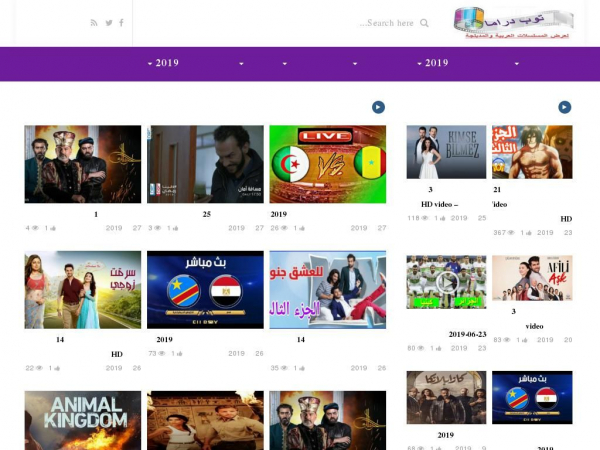Click the play circle icon above right sidebar videos
Viewport: 600px width, 450px height.
point(564,107)
